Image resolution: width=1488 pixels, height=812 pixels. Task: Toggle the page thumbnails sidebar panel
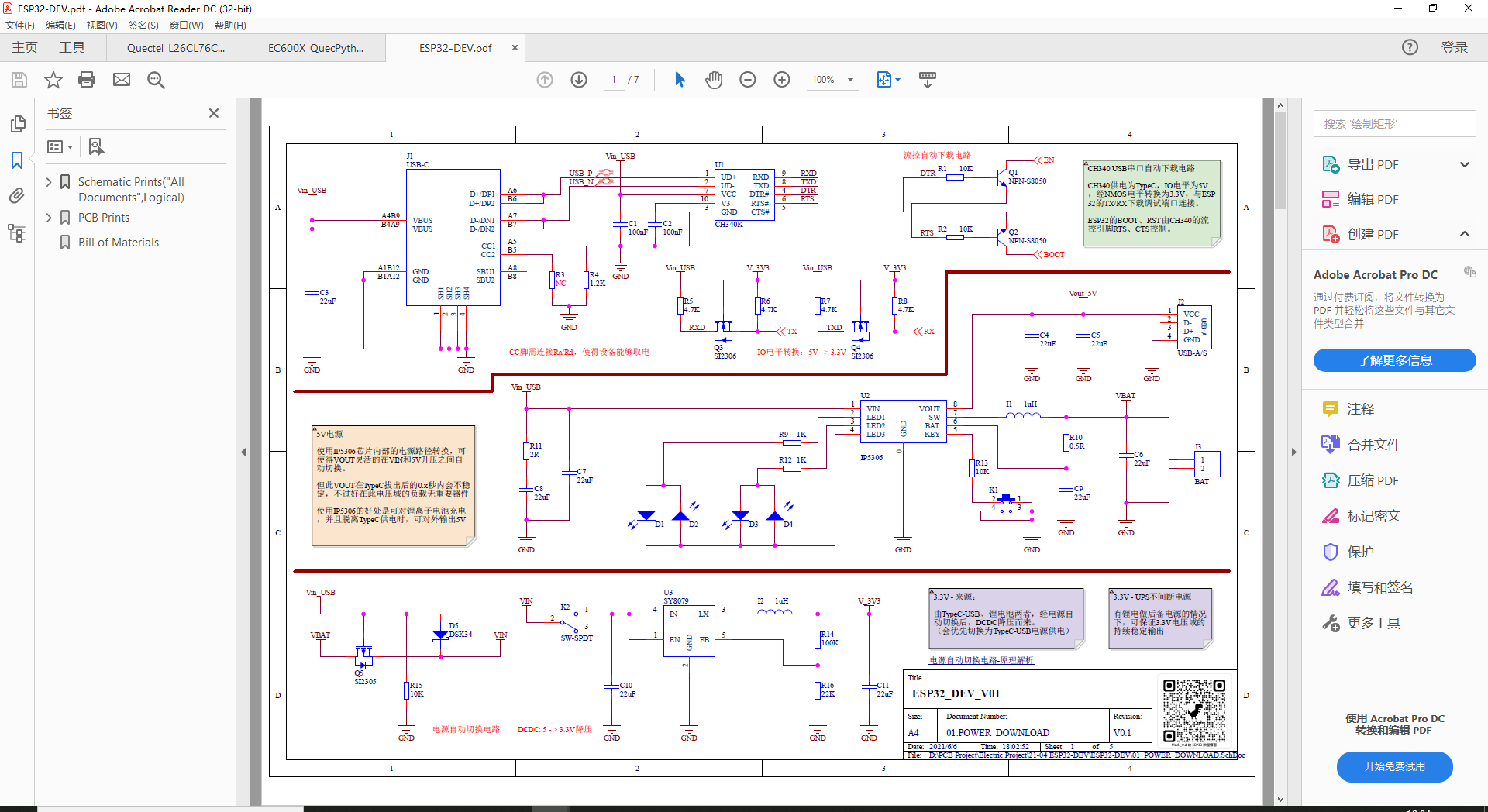(16, 123)
